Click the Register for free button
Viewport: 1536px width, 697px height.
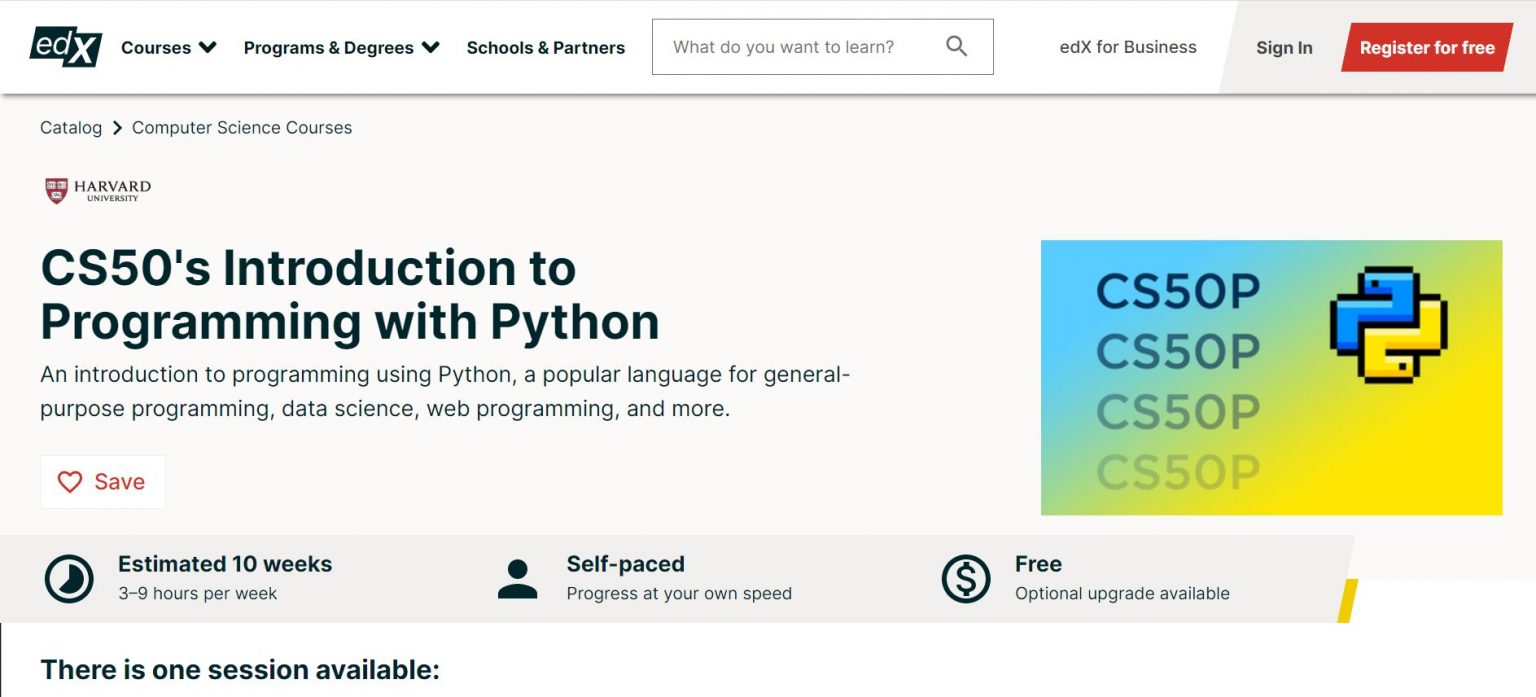click(x=1426, y=46)
